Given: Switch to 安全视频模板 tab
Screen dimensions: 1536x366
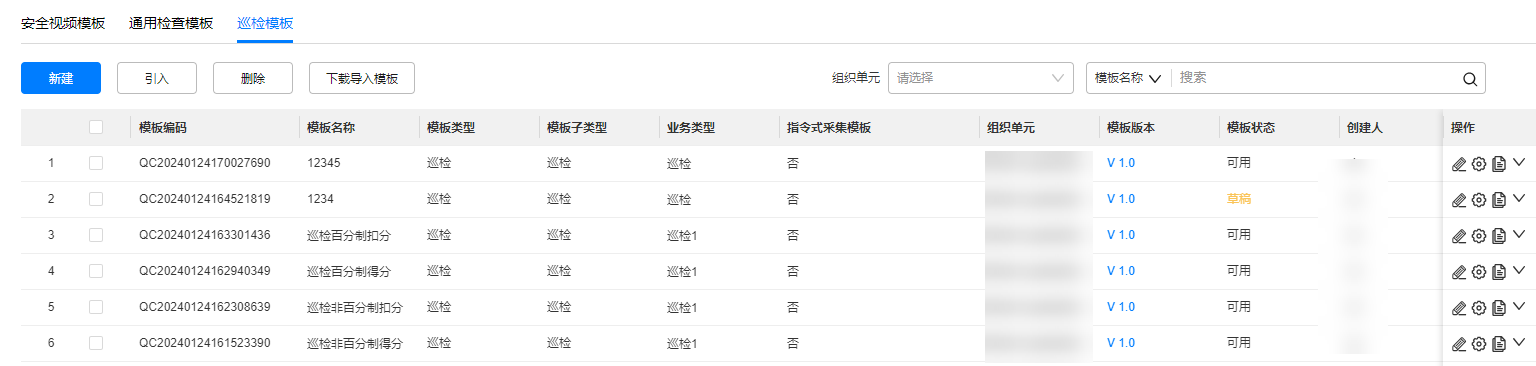Looking at the screenshot, I should 63,23.
